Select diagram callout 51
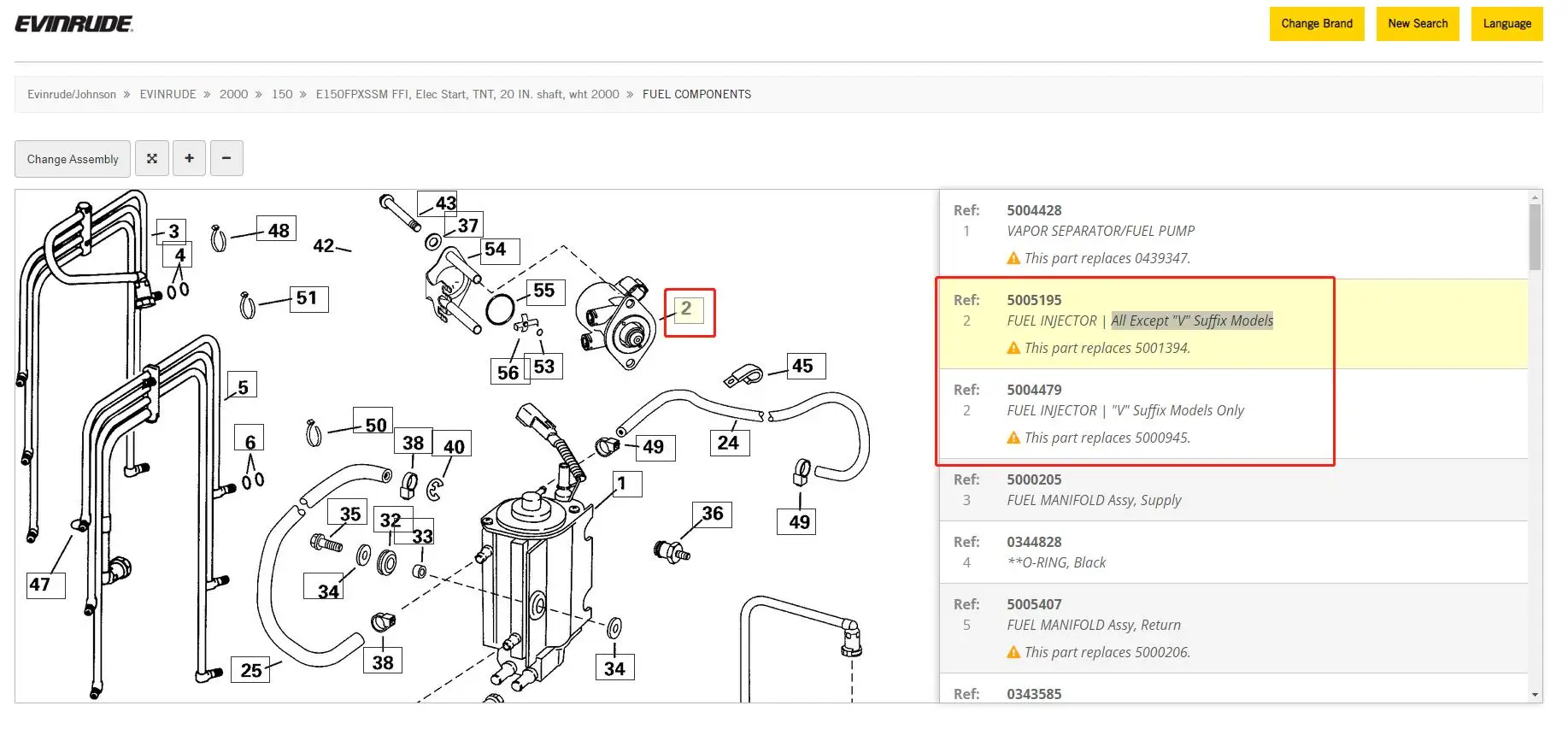1568x735 pixels. coord(307,298)
